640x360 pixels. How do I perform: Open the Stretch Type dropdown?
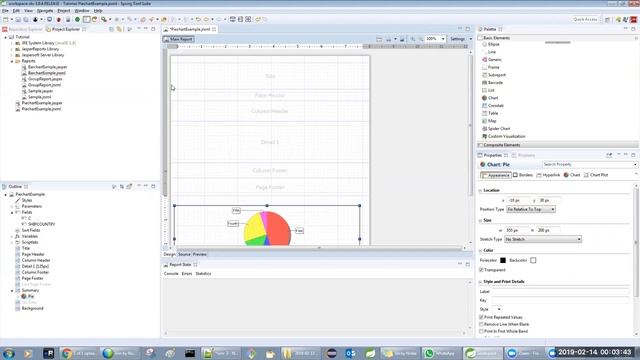pos(543,239)
